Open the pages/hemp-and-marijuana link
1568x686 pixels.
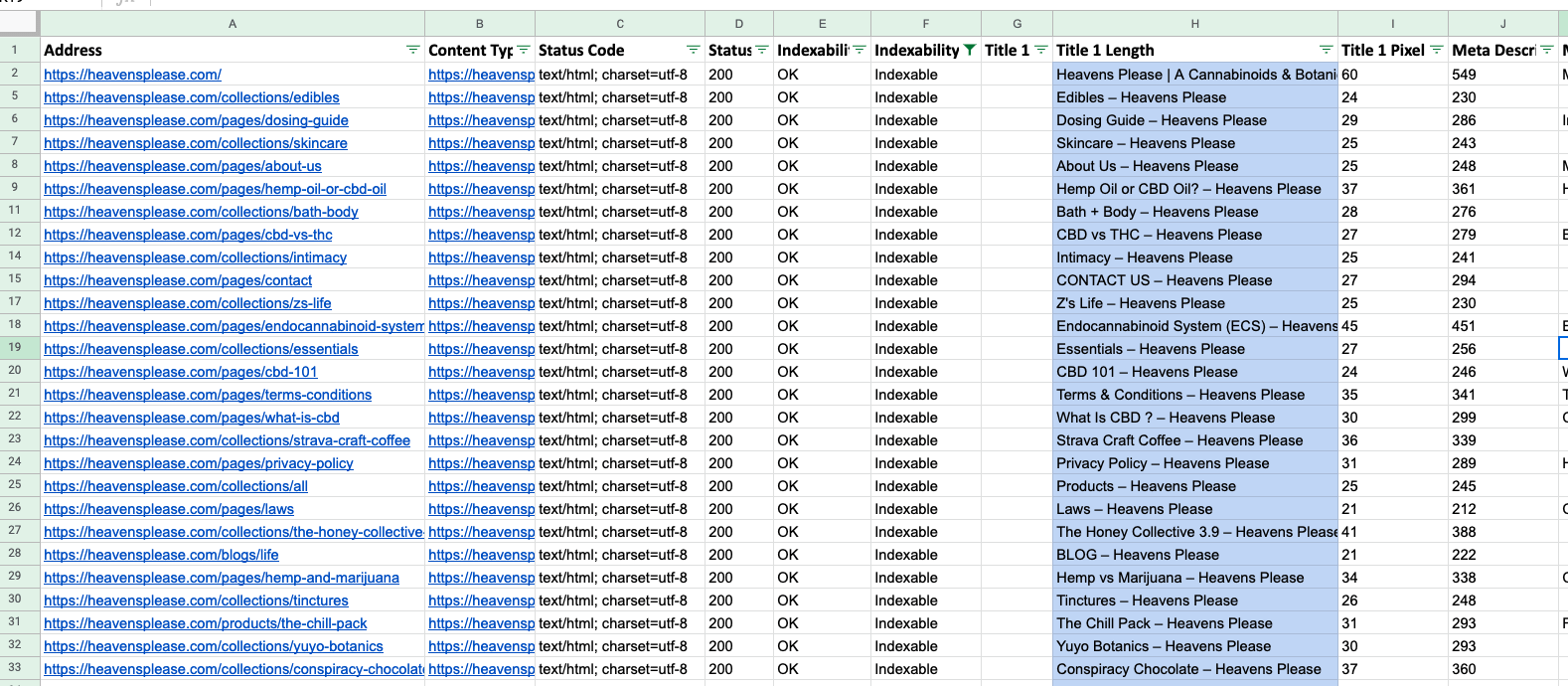pyautogui.click(x=222, y=578)
